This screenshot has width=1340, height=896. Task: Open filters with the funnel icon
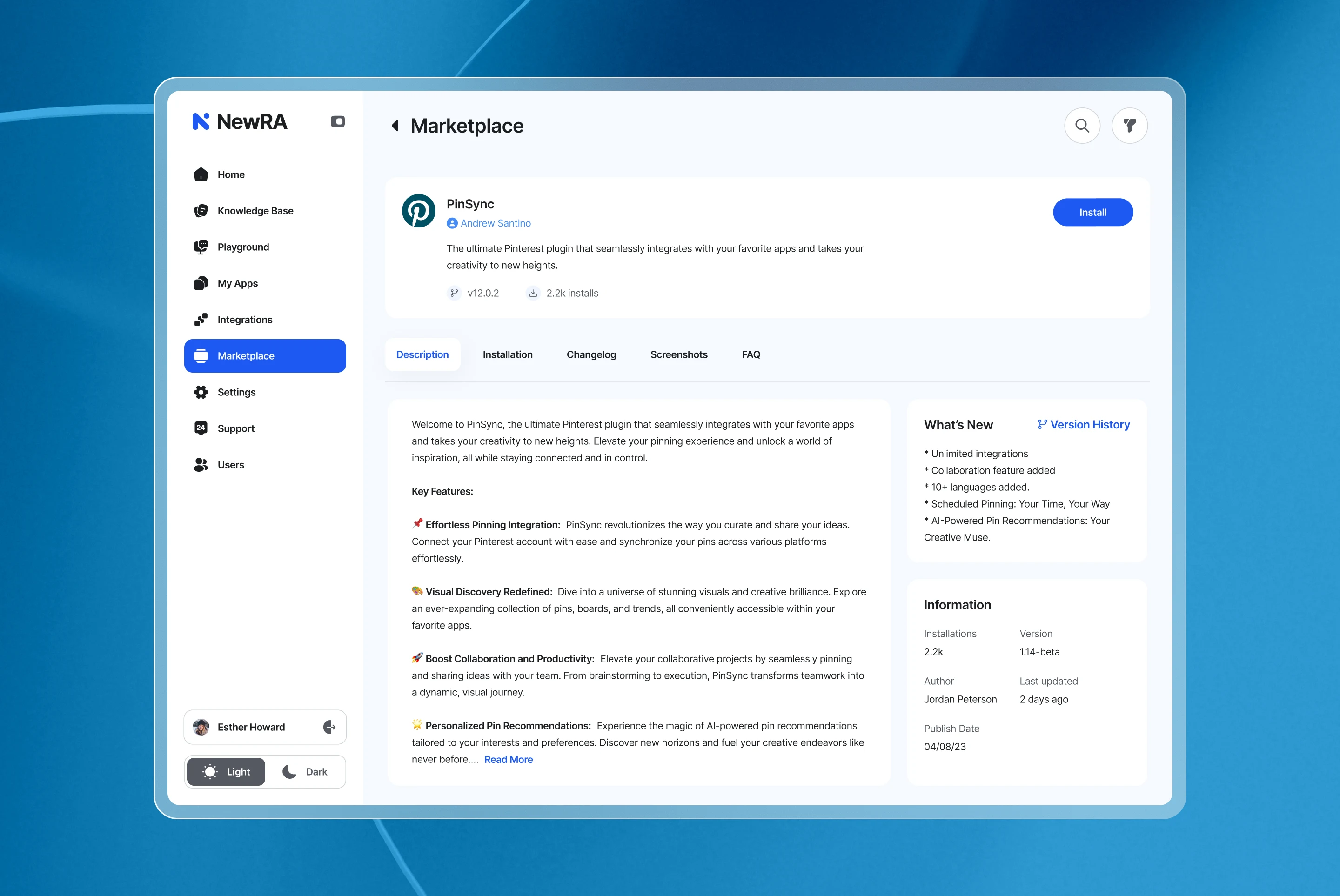(1130, 126)
